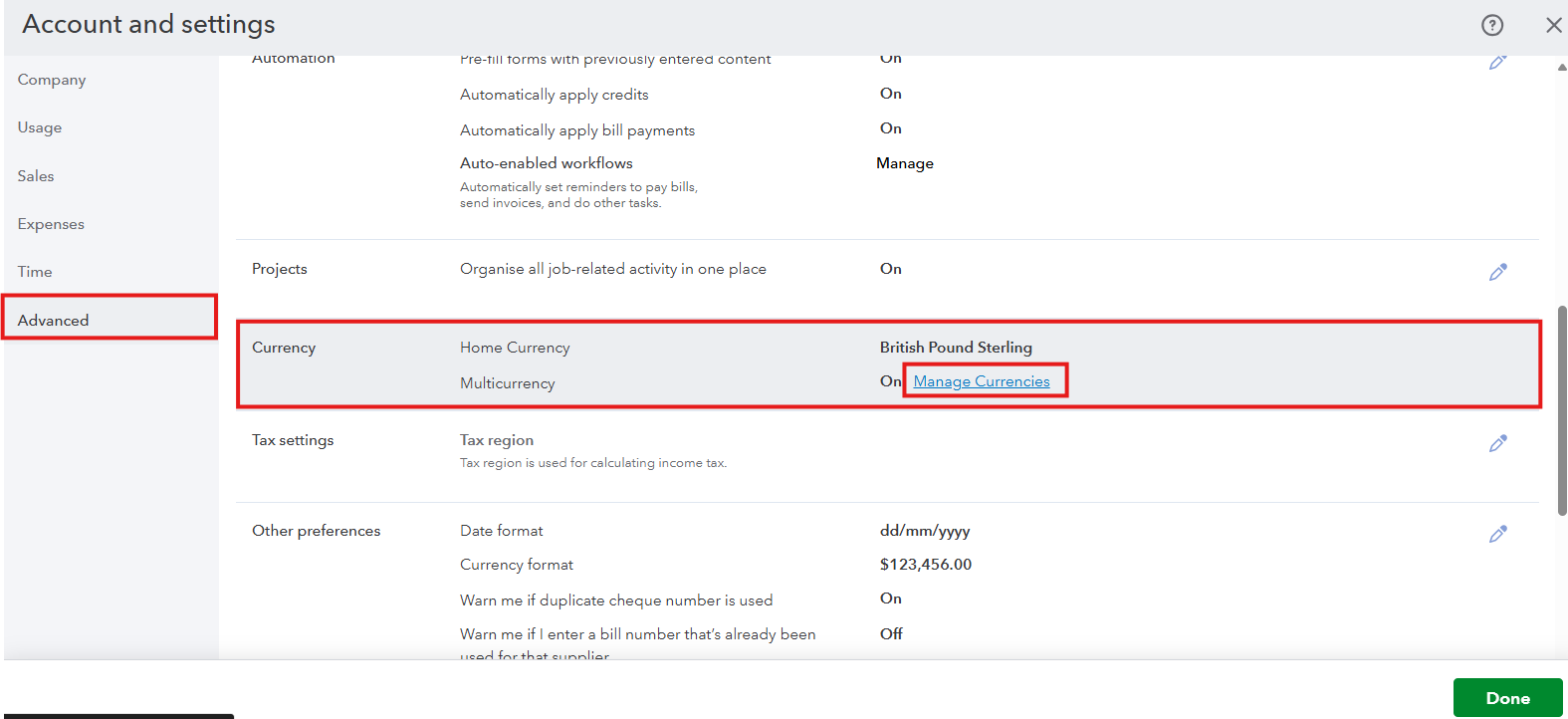The image size is (1568, 719).
Task: Click On value for Automatically apply credits
Action: click(890, 94)
